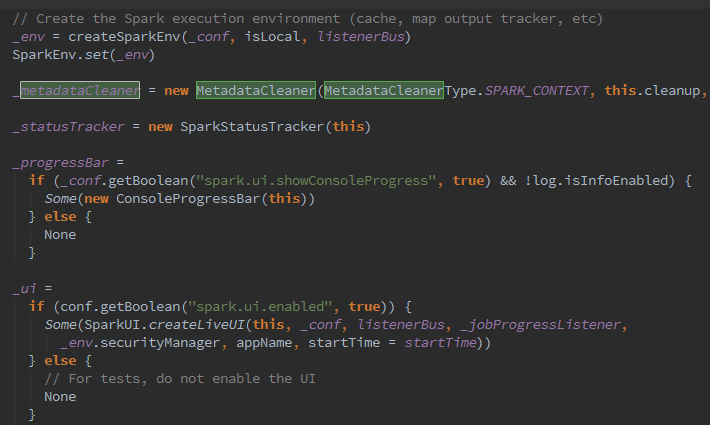The width and height of the screenshot is (710, 425).
Task: Click the 'For tests, do not enable the UI' comment
Action: point(180,379)
